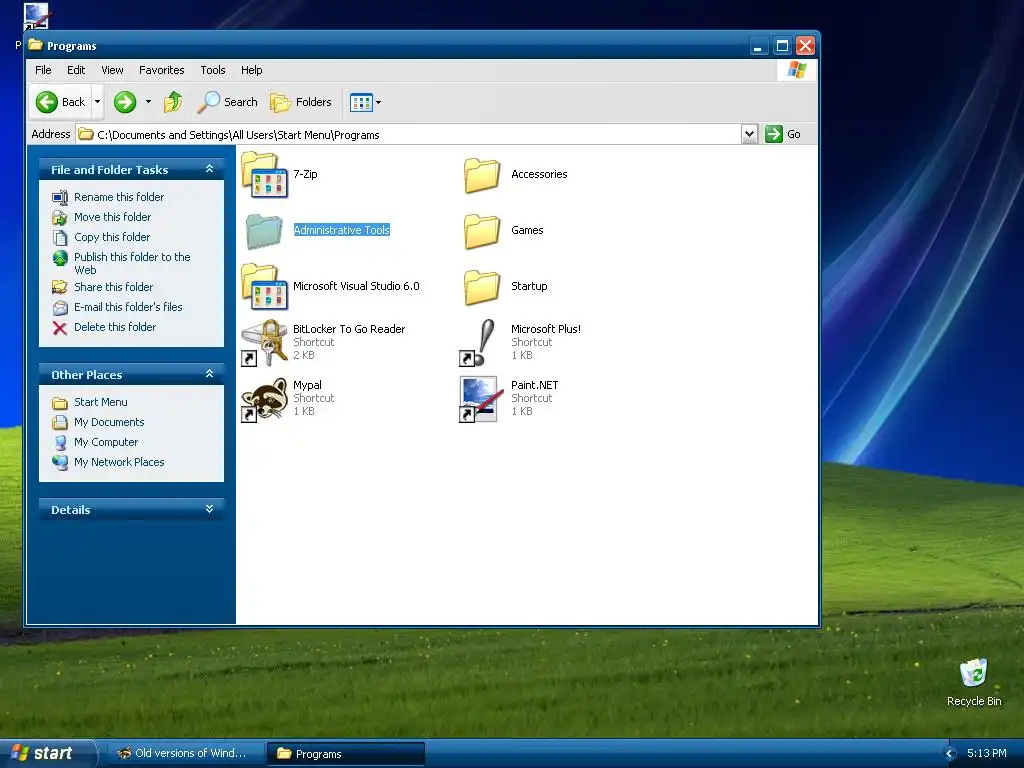Open the Favorites menu
The height and width of the screenshot is (768, 1024).
pyautogui.click(x=161, y=70)
